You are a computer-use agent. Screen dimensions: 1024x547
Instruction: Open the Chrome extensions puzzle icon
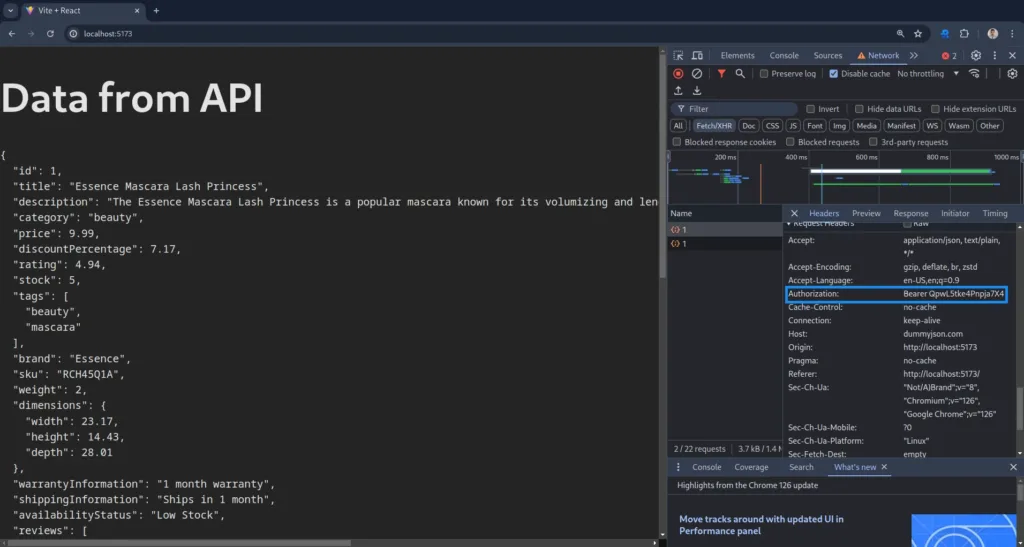coord(964,33)
